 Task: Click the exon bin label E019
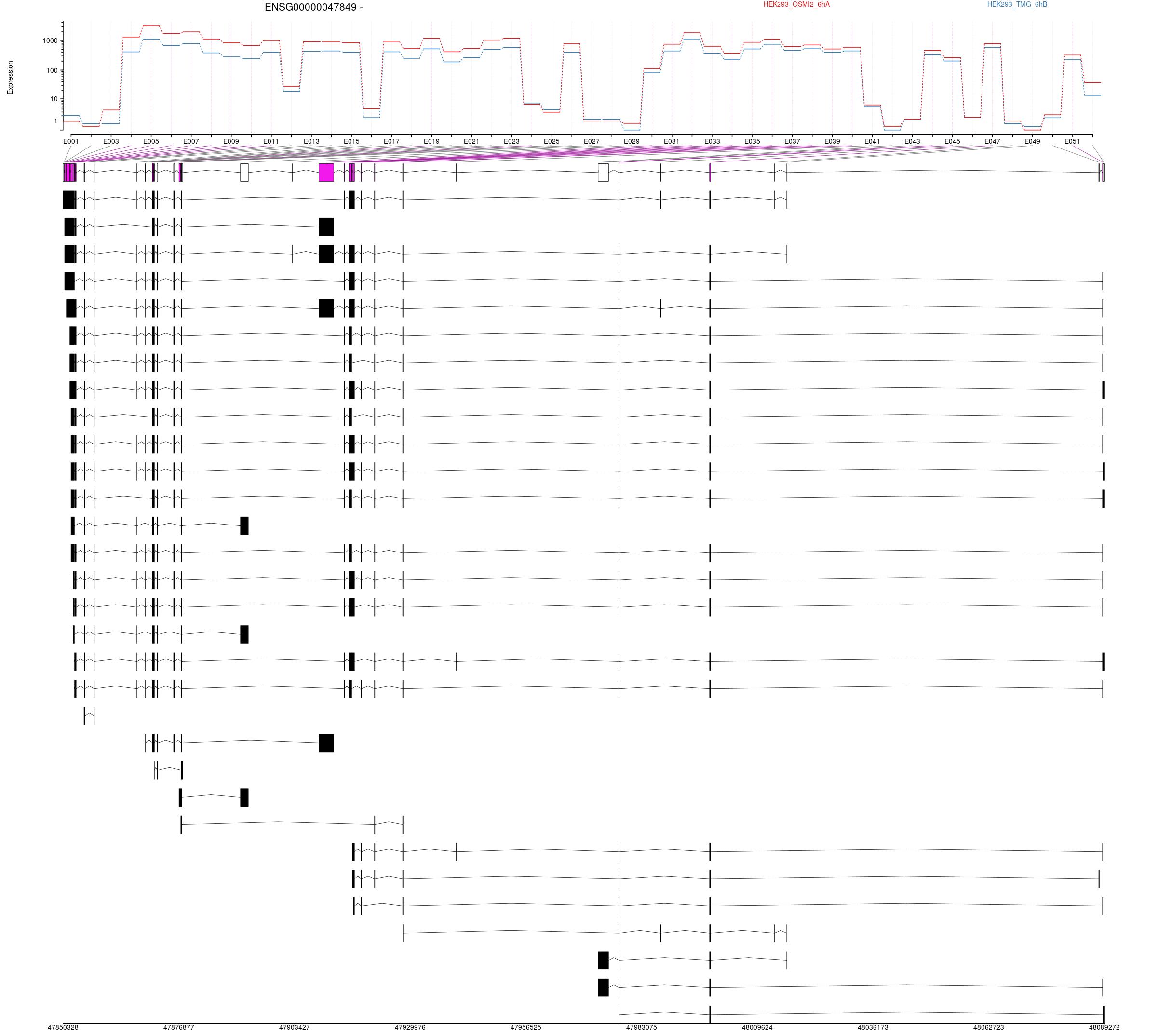pyautogui.click(x=431, y=141)
